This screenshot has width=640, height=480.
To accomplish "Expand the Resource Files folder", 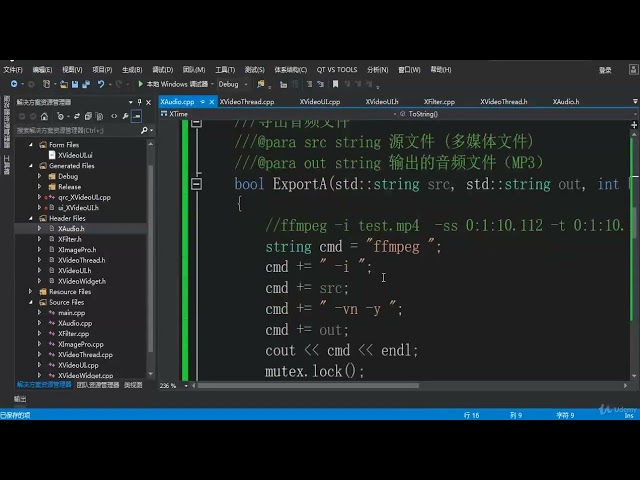I will coord(31,291).
